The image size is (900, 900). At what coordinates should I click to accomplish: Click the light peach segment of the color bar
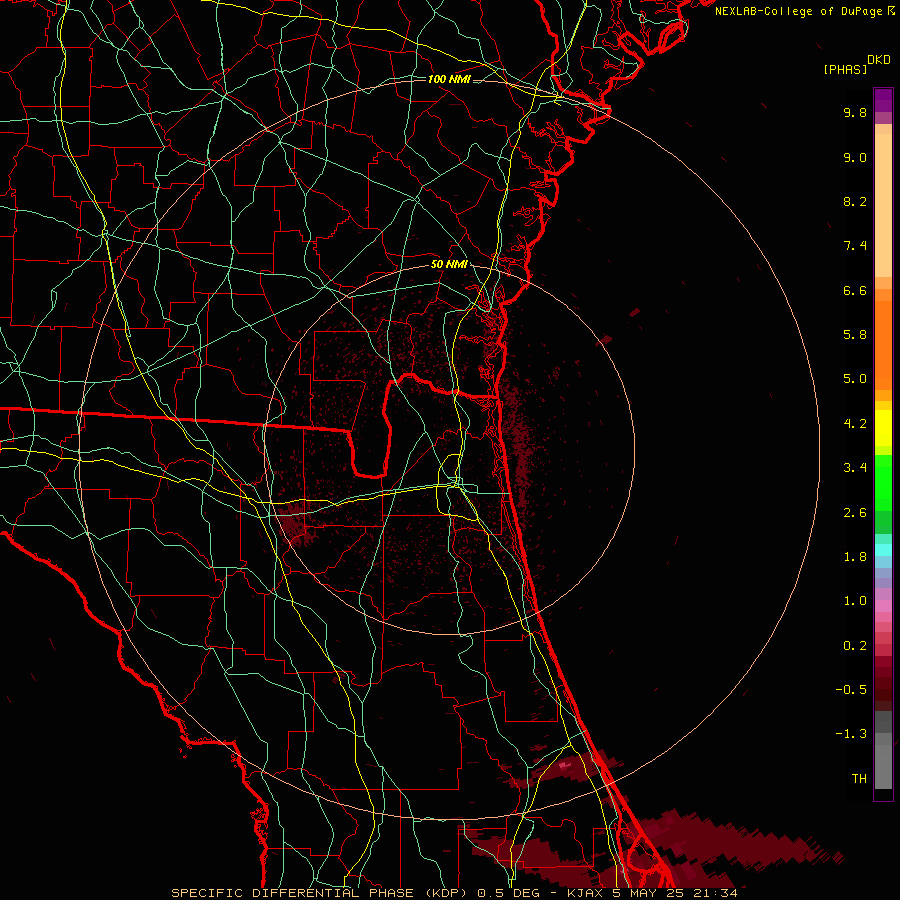883,205
